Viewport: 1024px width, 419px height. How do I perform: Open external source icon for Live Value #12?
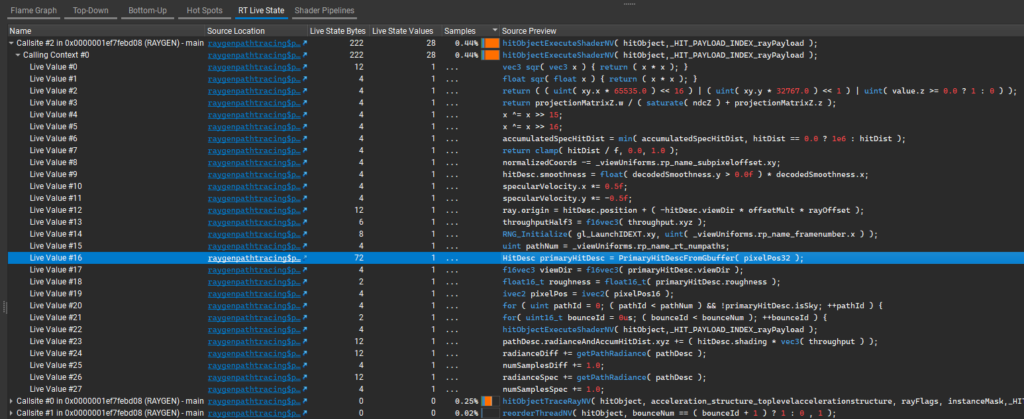coord(304,210)
